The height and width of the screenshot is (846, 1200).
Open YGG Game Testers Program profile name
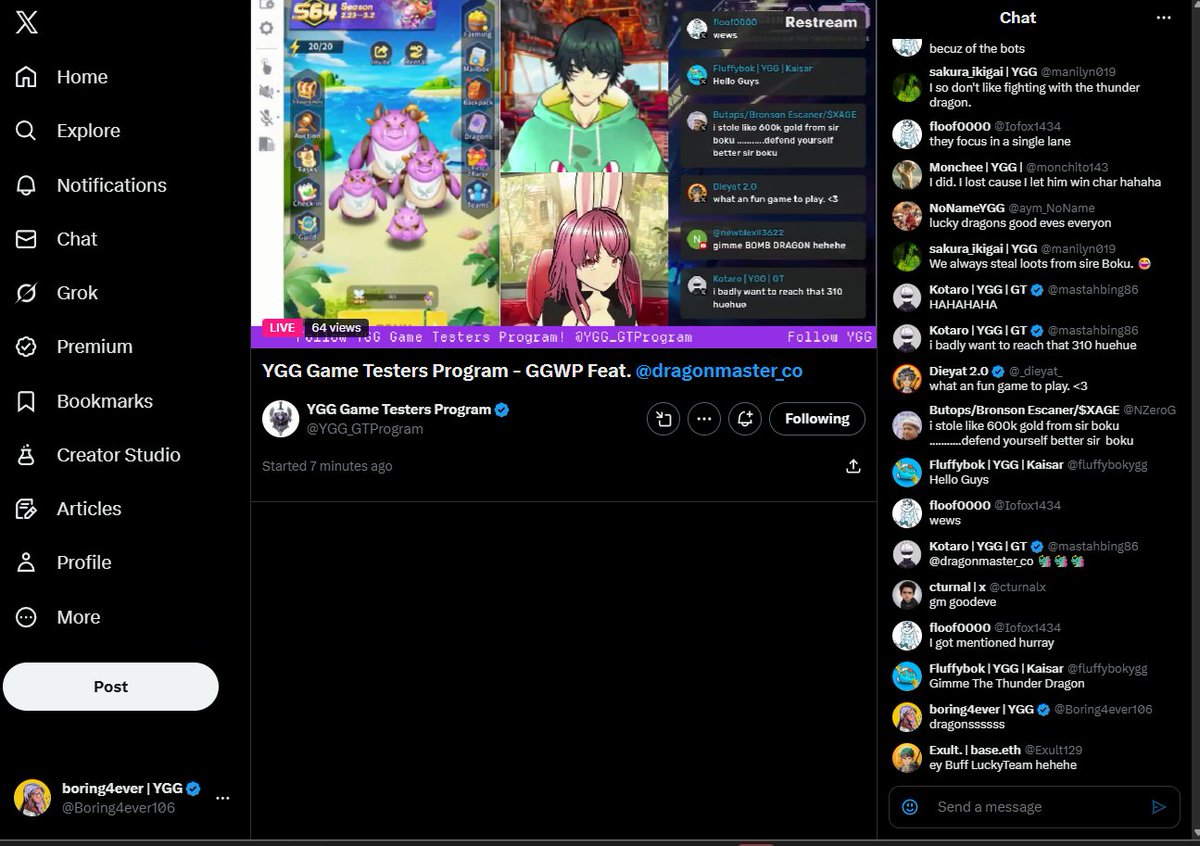(399, 409)
